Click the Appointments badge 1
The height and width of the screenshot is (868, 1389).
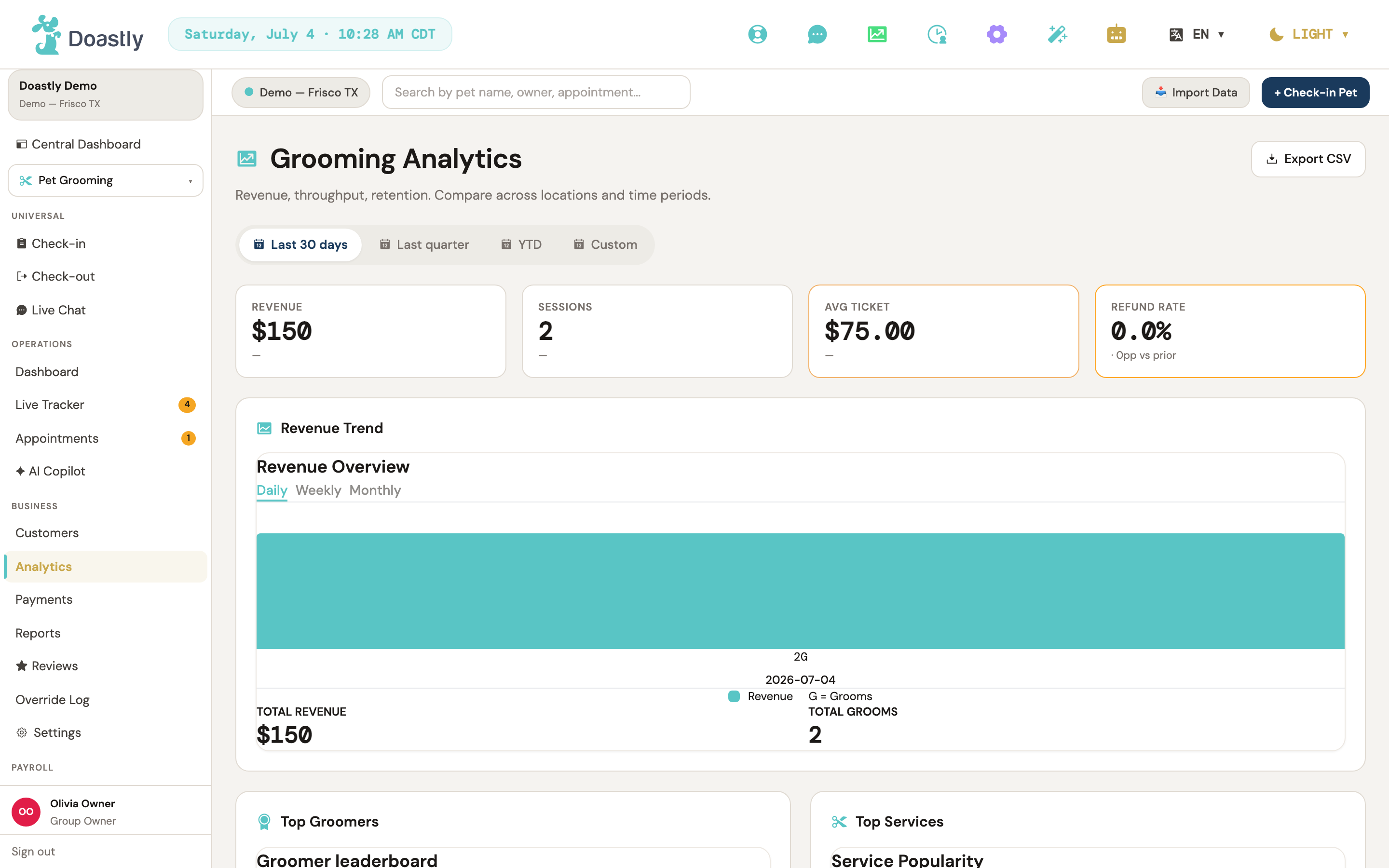[x=188, y=438]
